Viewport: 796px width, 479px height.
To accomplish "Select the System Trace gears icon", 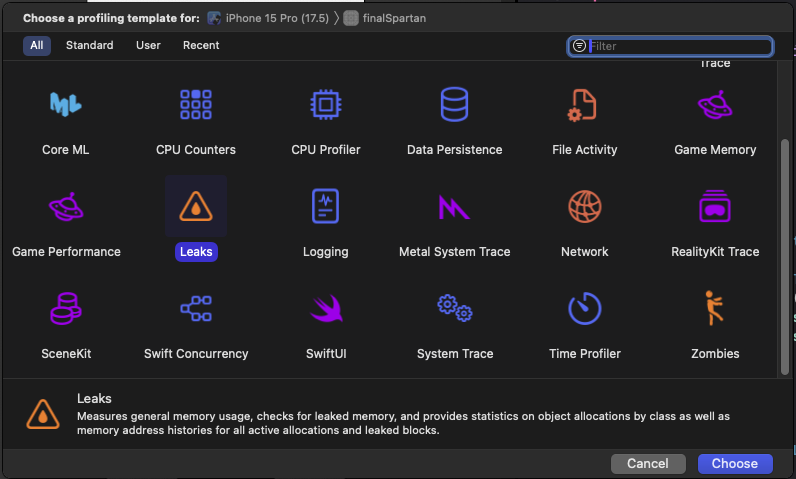I will (455, 308).
